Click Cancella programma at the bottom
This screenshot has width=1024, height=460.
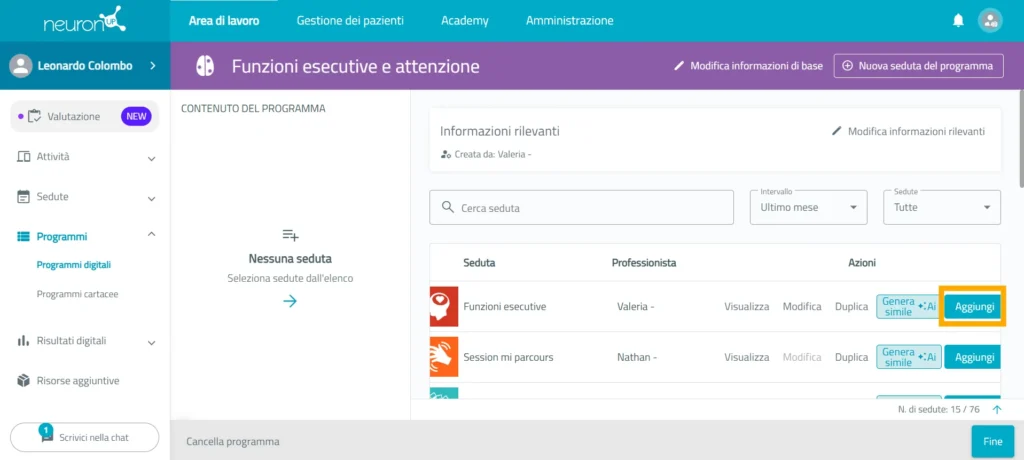pos(233,442)
